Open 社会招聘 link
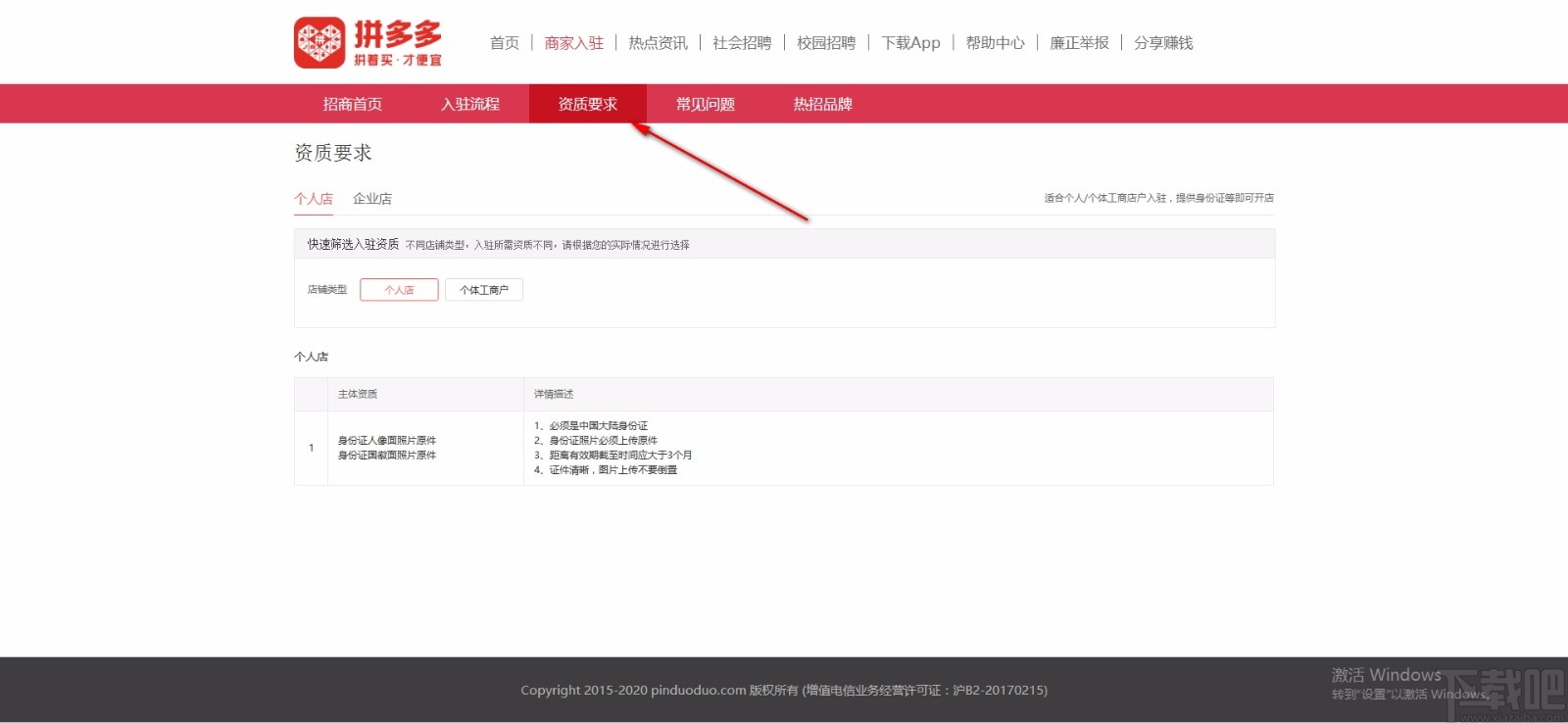1568x723 pixels. [x=742, y=43]
